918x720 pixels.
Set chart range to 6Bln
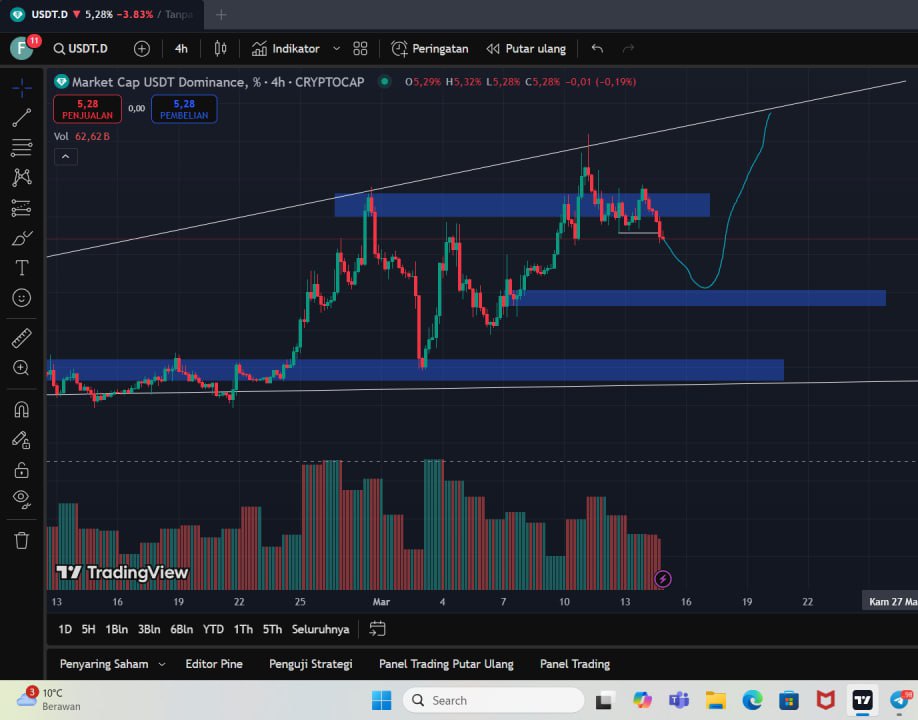tap(181, 629)
